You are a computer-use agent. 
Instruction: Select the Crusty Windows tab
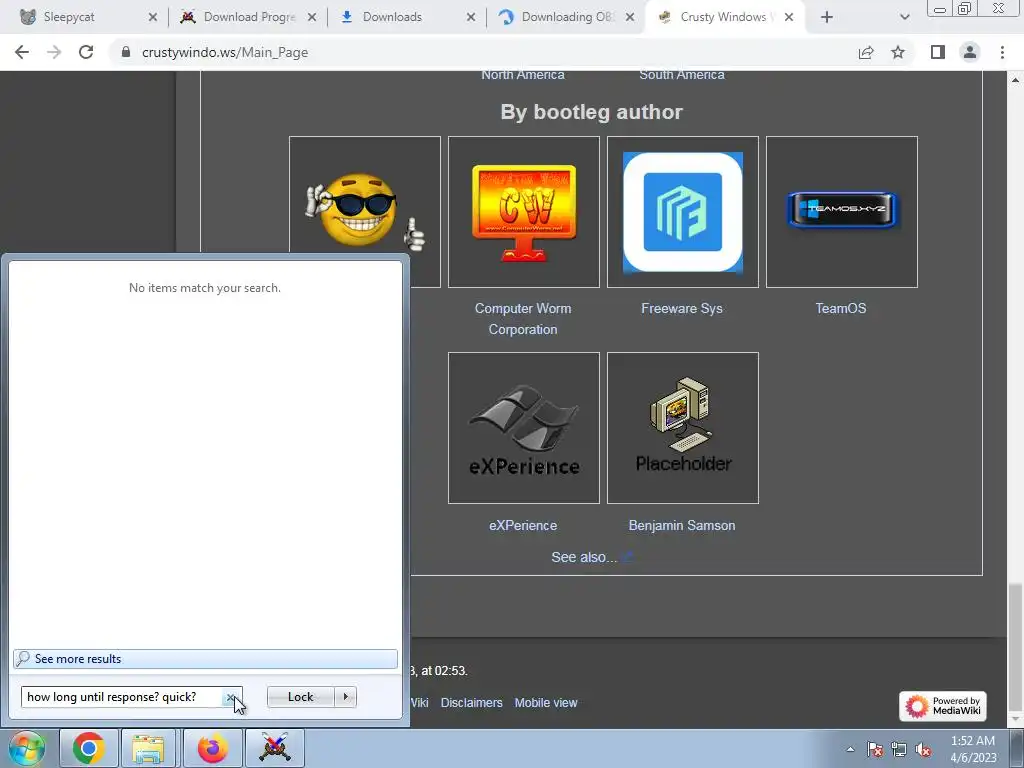point(725,17)
